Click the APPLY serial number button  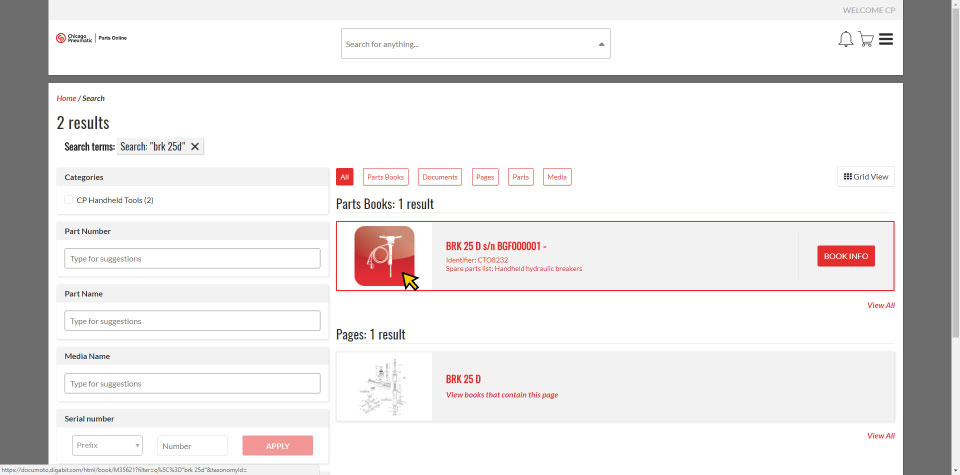pyautogui.click(x=277, y=446)
